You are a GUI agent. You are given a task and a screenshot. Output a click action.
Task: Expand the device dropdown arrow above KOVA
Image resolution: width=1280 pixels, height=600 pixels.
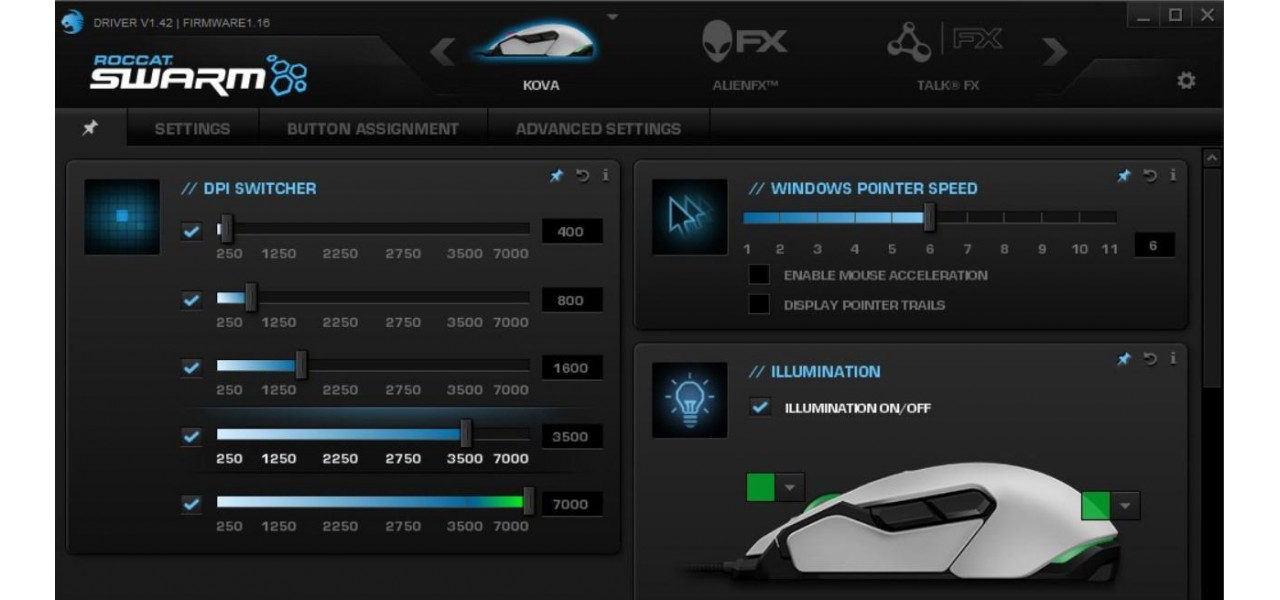tap(613, 16)
